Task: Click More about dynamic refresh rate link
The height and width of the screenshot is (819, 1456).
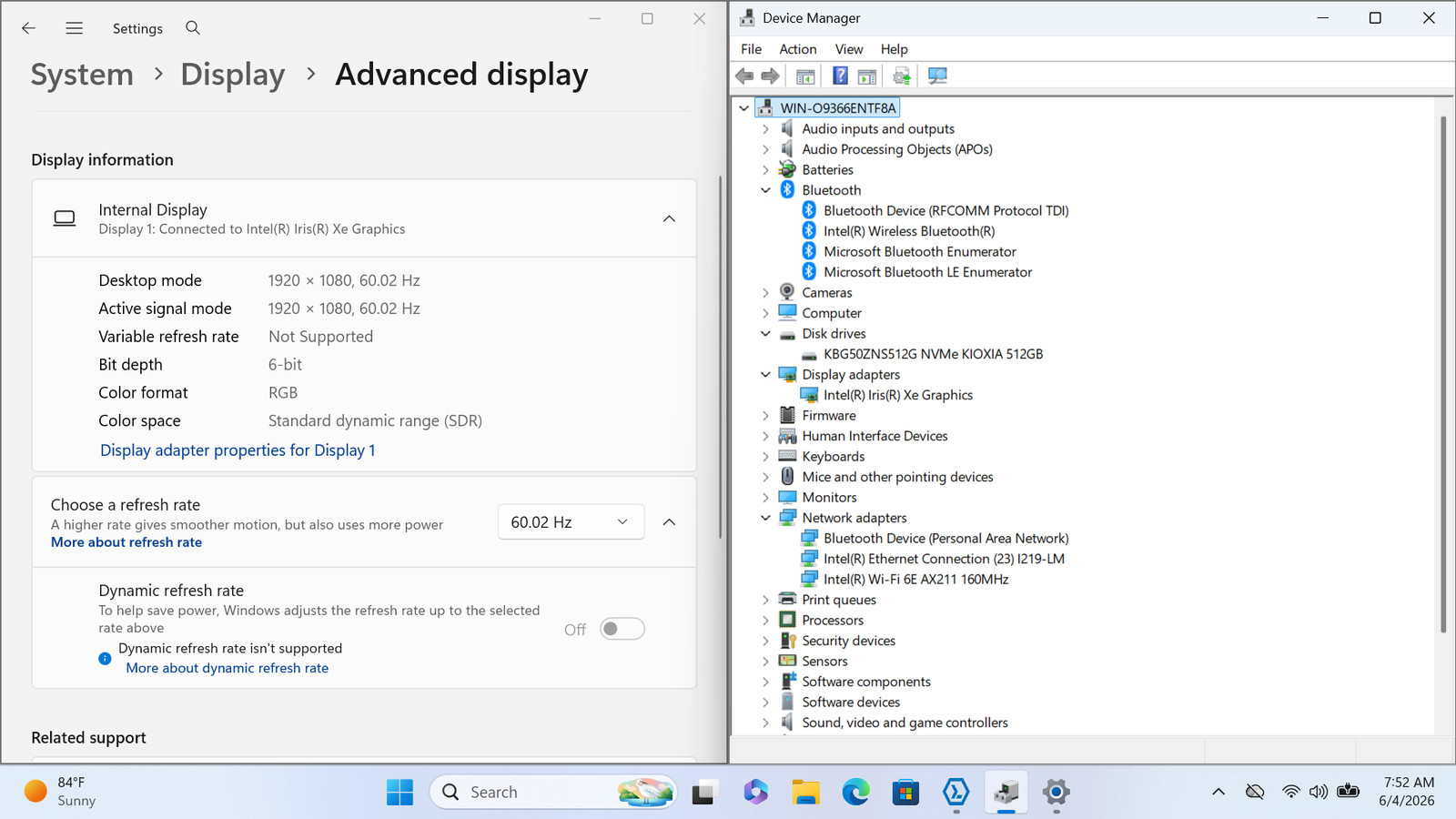Action: point(227,668)
